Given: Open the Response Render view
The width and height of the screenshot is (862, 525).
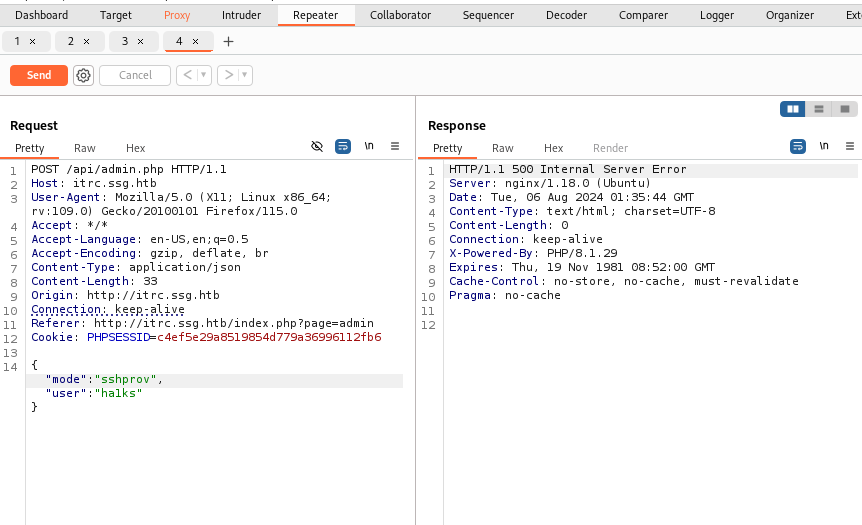Looking at the screenshot, I should click(610, 148).
